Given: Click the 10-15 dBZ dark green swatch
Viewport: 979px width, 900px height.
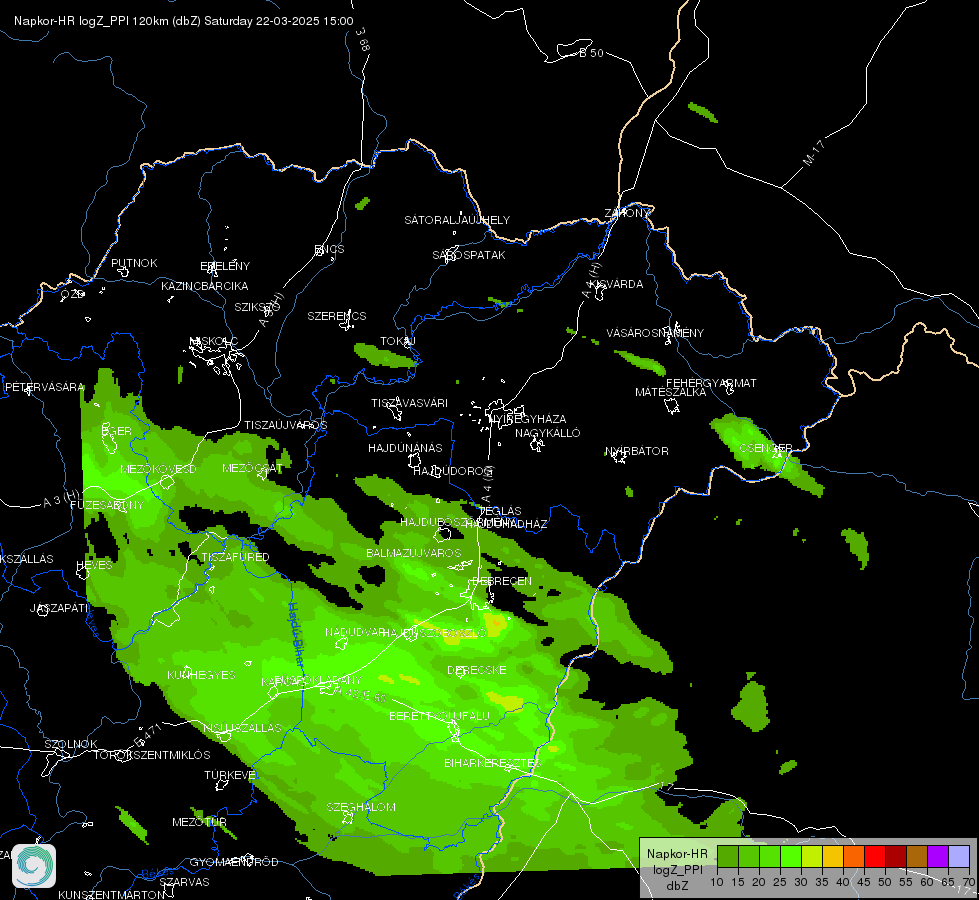Looking at the screenshot, I should (x=727, y=857).
